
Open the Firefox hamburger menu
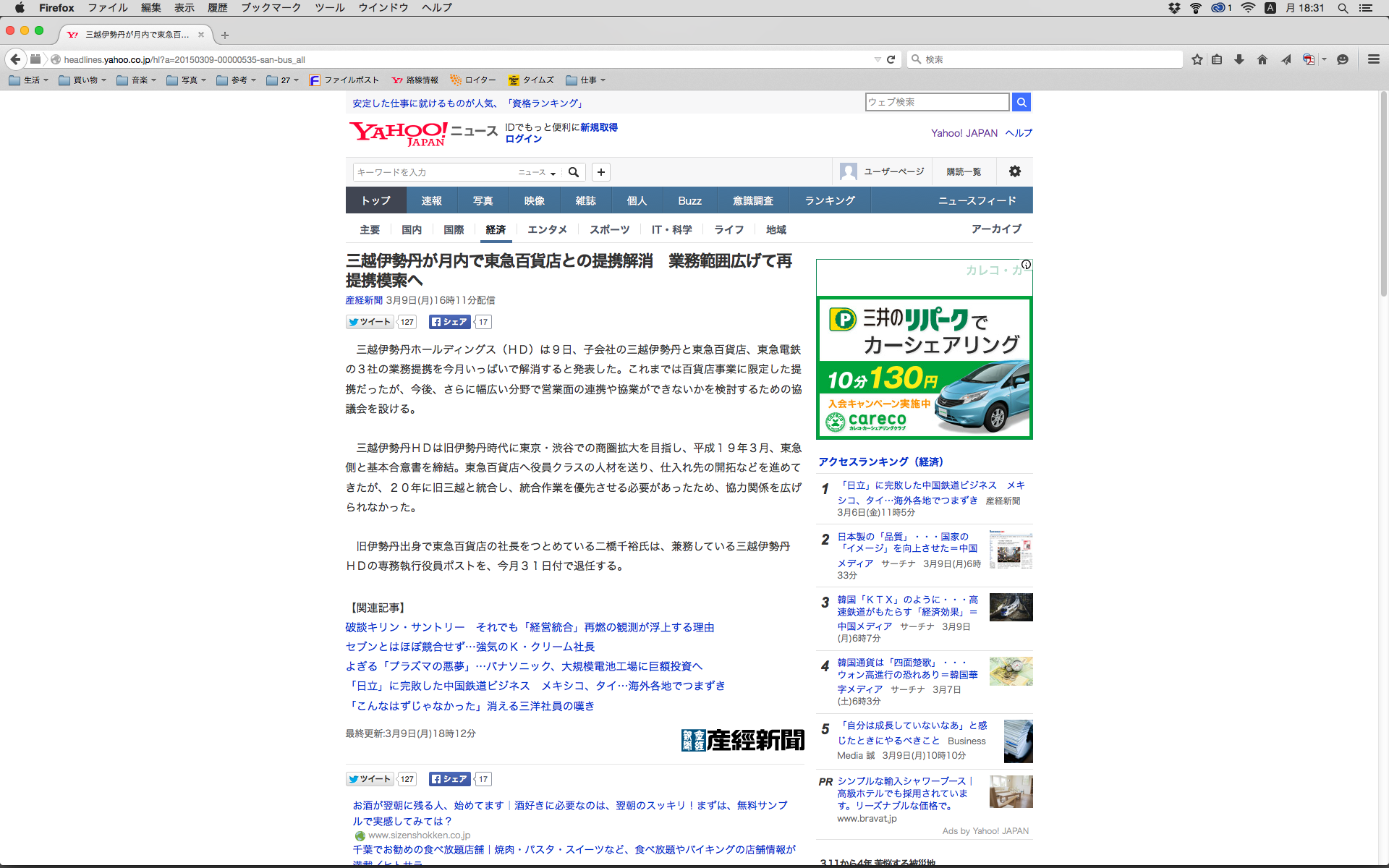1373,59
